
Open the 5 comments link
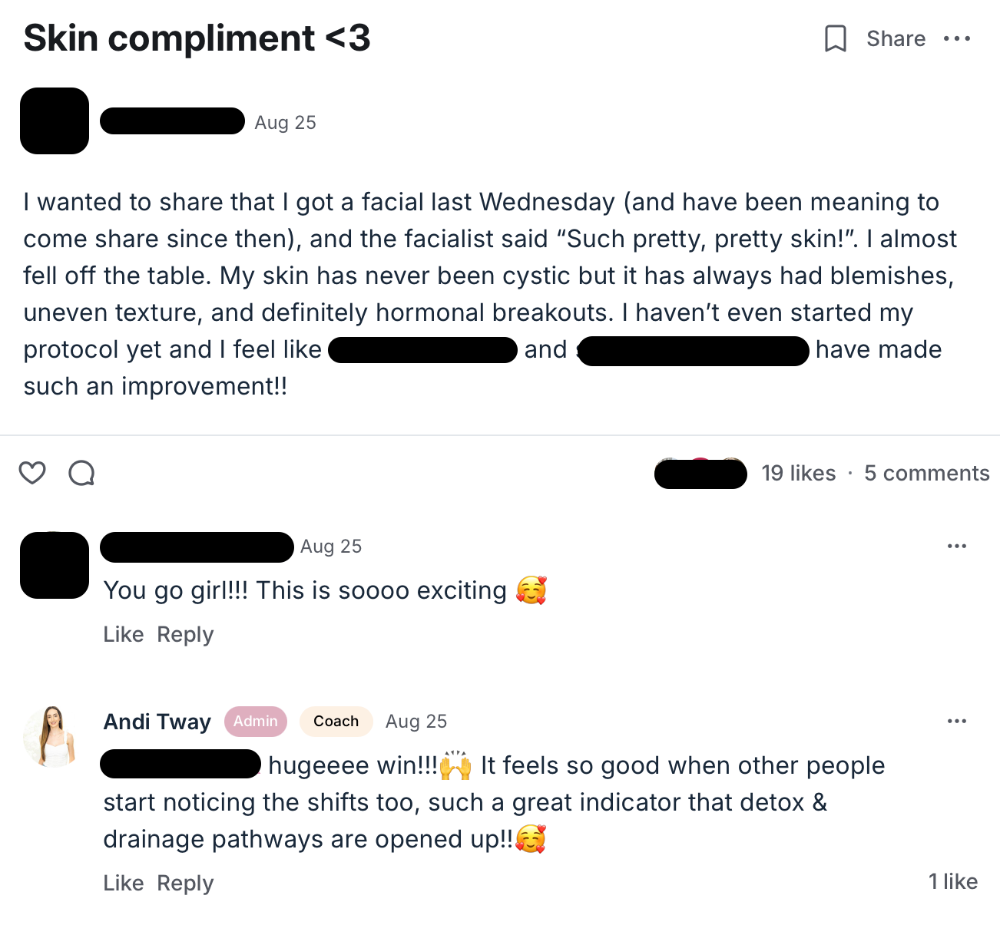coord(927,473)
